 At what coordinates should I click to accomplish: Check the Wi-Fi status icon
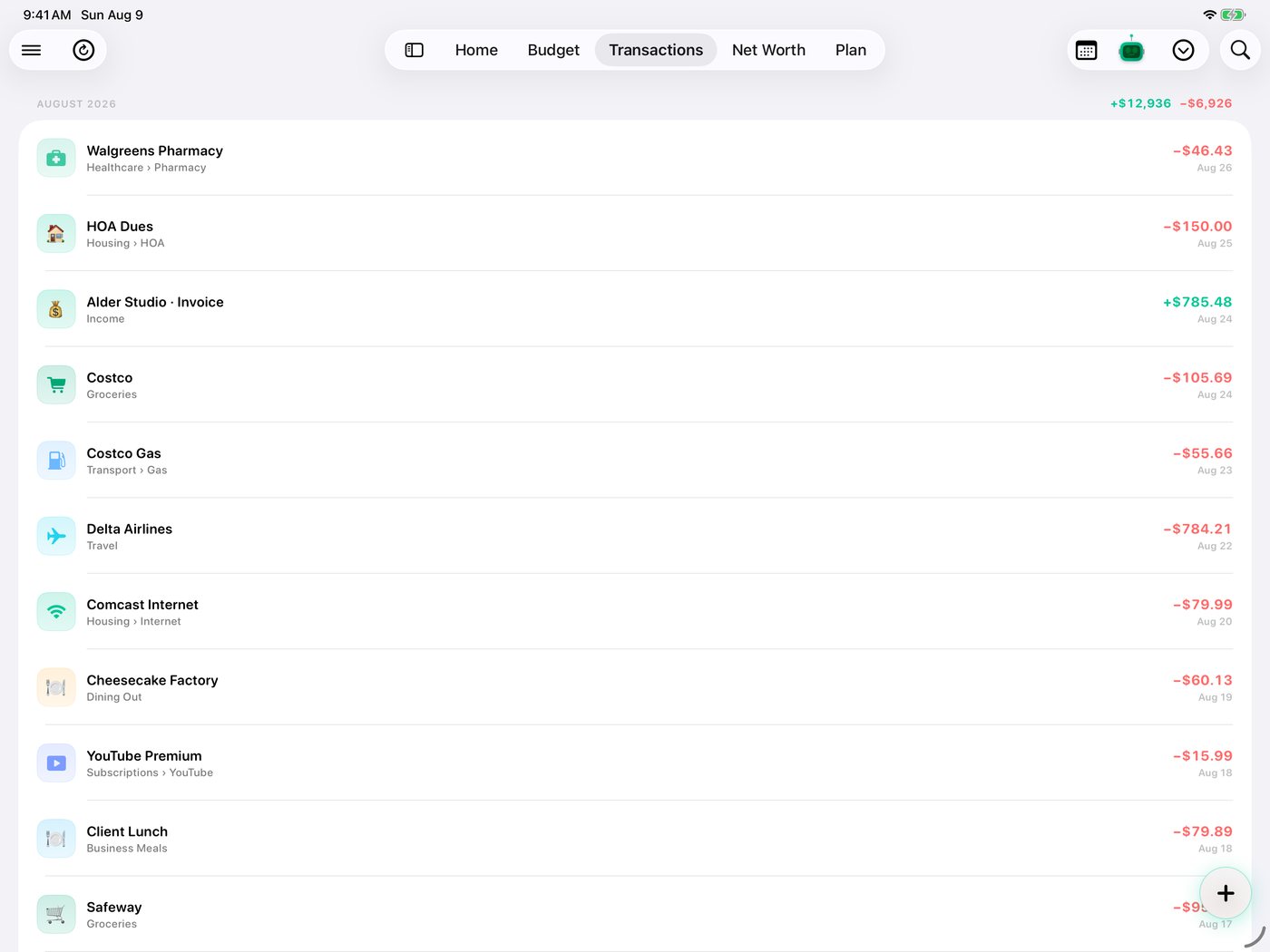click(x=1209, y=15)
